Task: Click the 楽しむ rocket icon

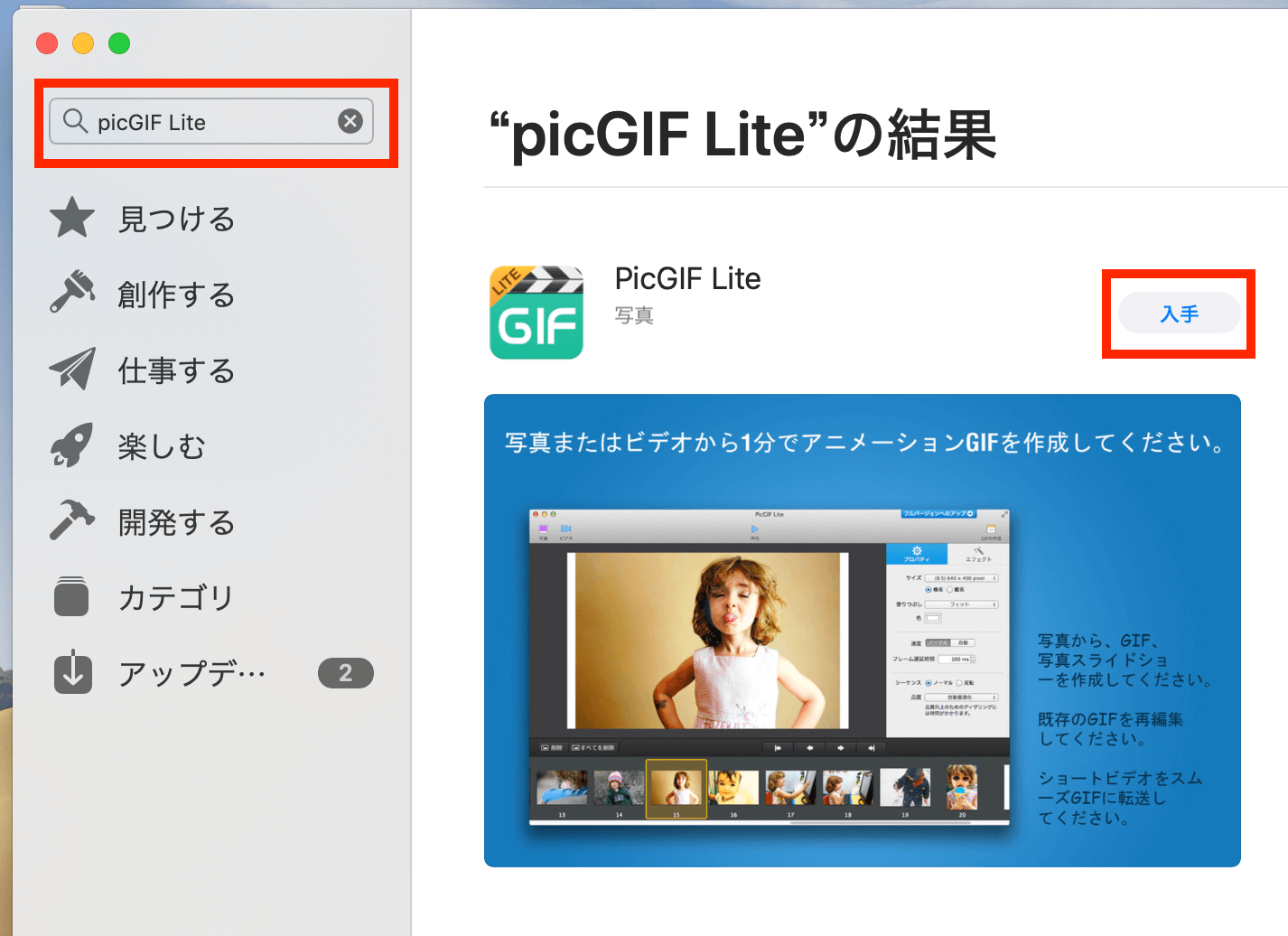Action: click(x=72, y=445)
